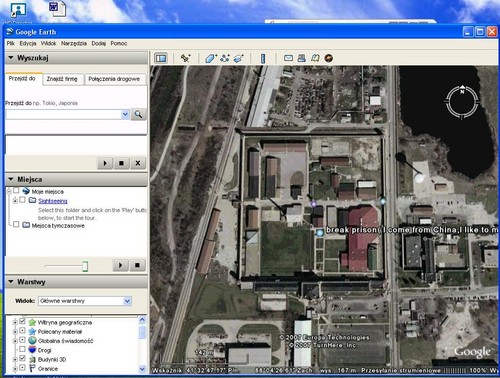Toggle the Sightseeing folder checkbox

click(x=22, y=200)
